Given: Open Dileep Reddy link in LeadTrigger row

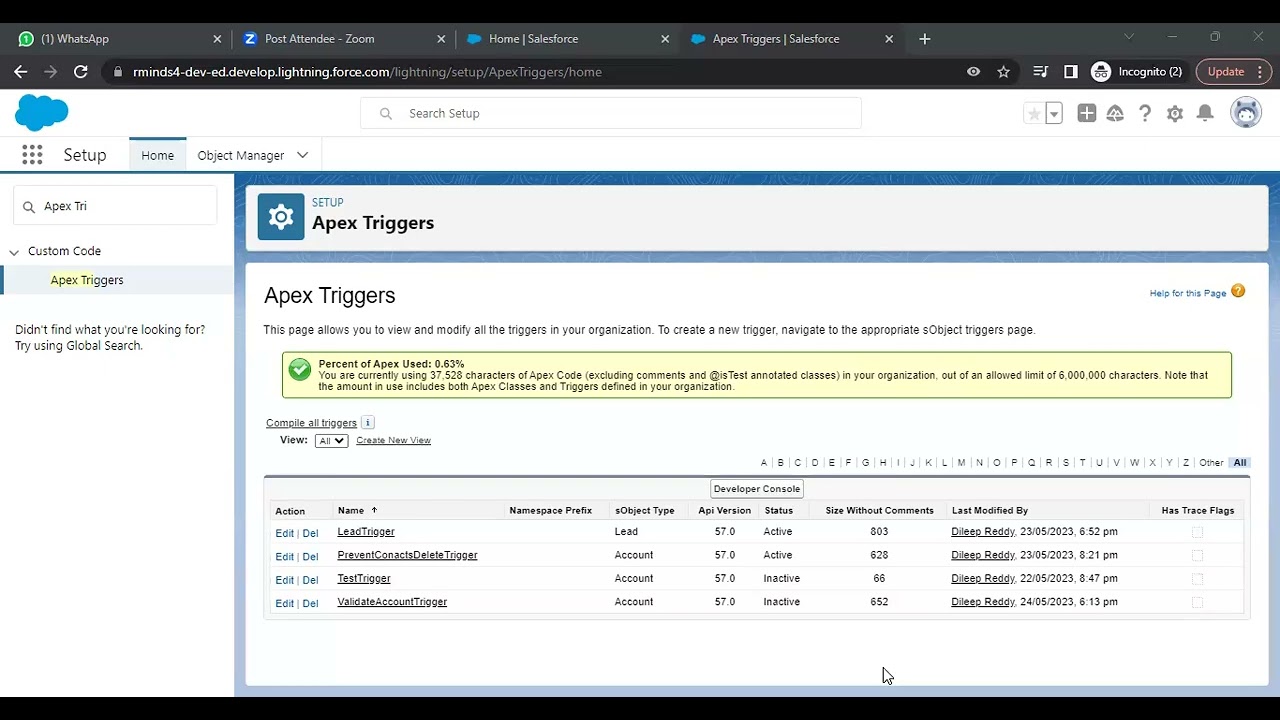Looking at the screenshot, I should click(983, 532).
